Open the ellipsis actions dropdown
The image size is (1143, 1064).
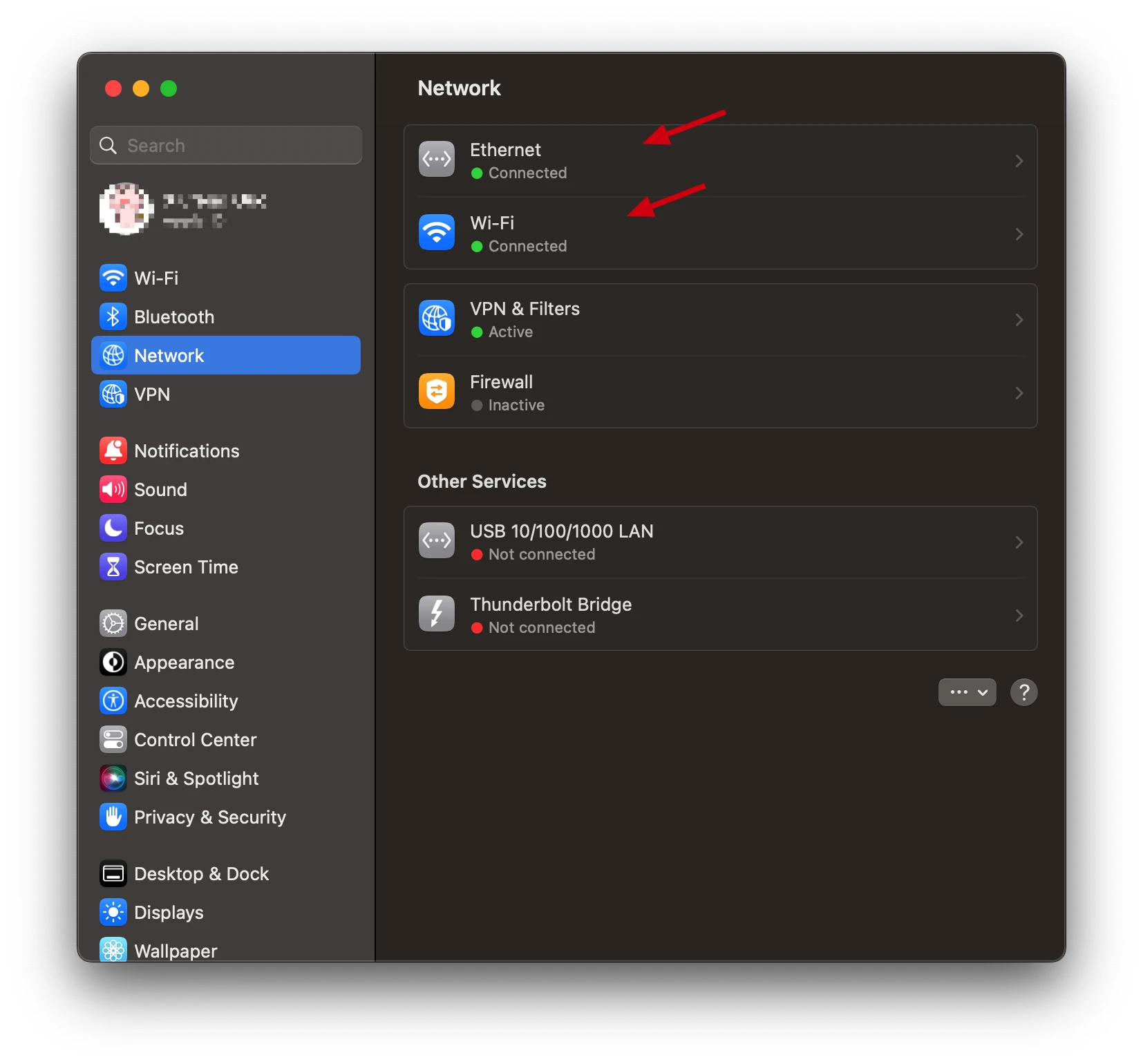966,692
